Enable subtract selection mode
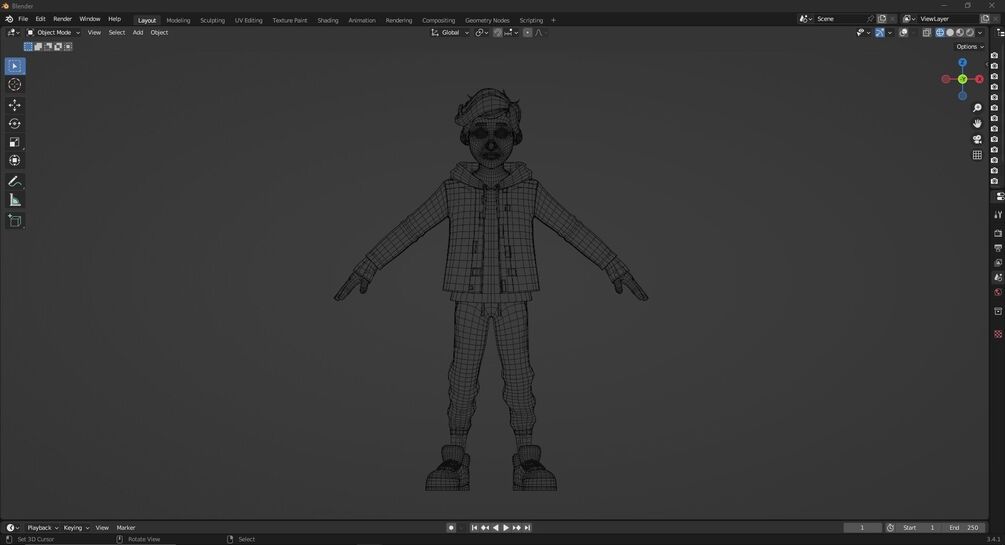Image resolution: width=1005 pixels, height=545 pixels. point(48,46)
